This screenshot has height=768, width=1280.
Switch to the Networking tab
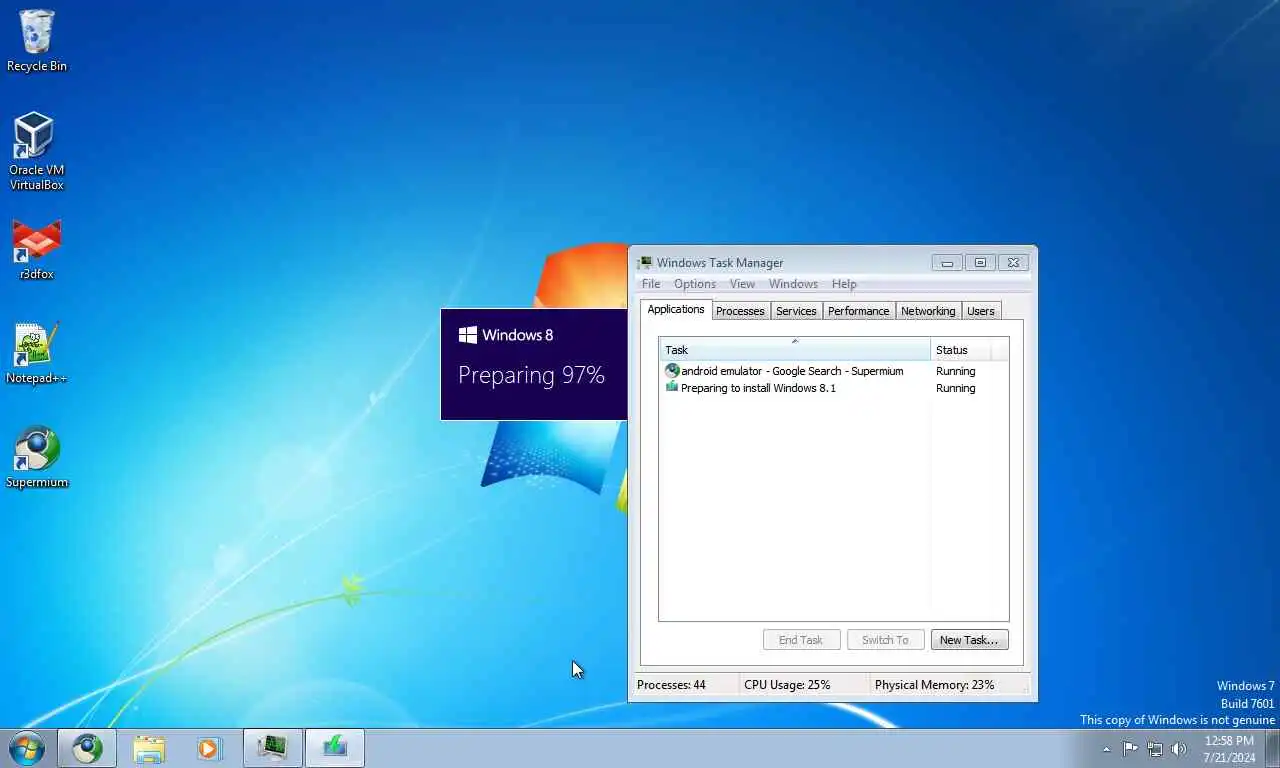(928, 311)
